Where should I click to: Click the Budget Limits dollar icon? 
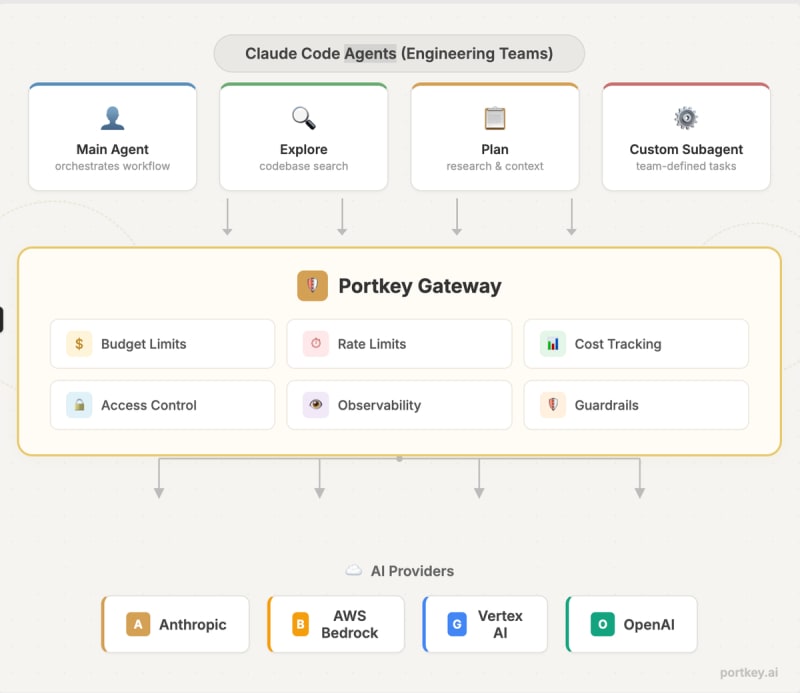click(79, 344)
